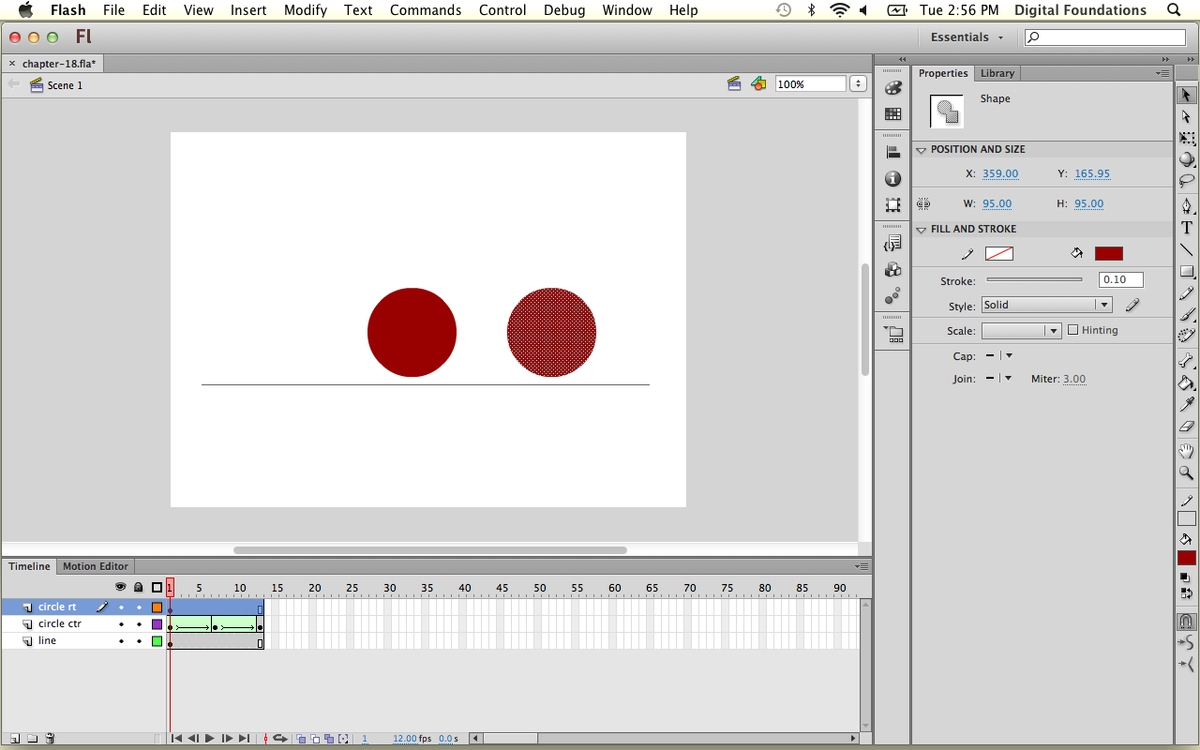
Task: Open the Modify menu
Action: (x=305, y=10)
